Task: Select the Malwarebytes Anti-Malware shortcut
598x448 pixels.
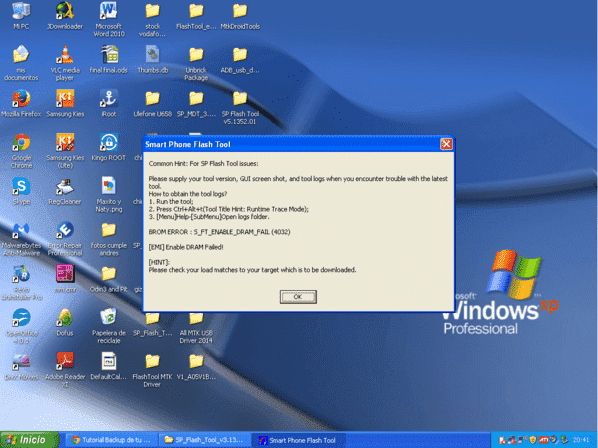Action: click(21, 239)
